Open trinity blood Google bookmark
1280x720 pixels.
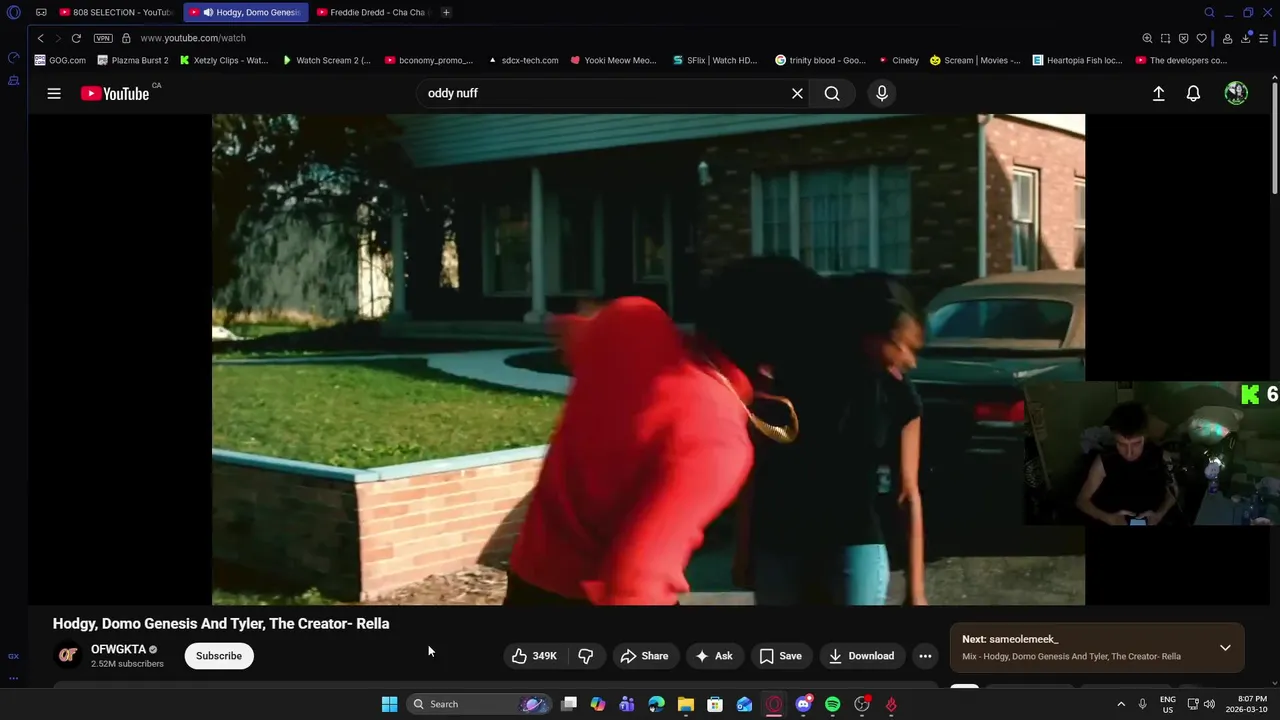[x=821, y=60]
